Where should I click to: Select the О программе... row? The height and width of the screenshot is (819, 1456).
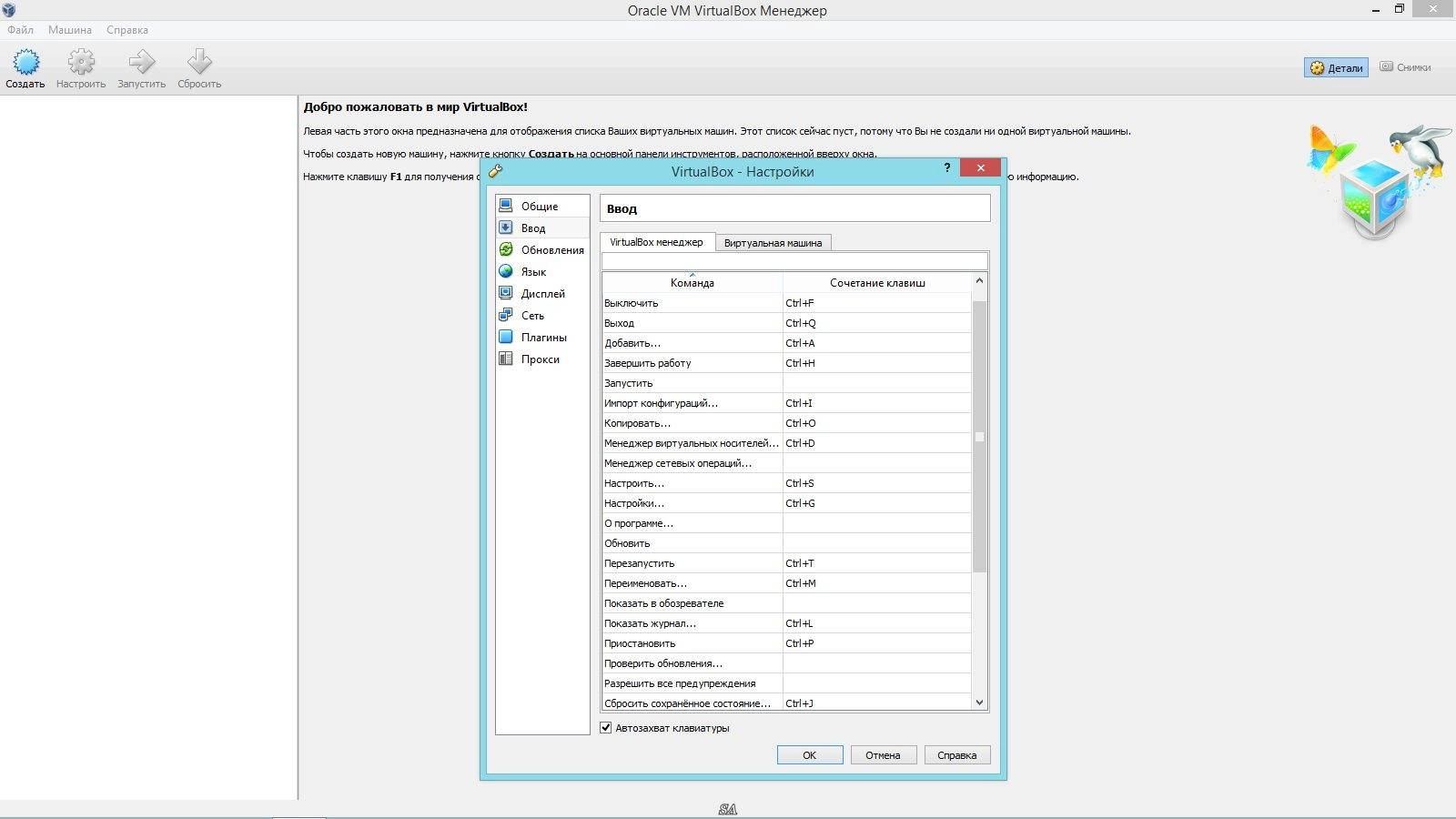tap(787, 523)
